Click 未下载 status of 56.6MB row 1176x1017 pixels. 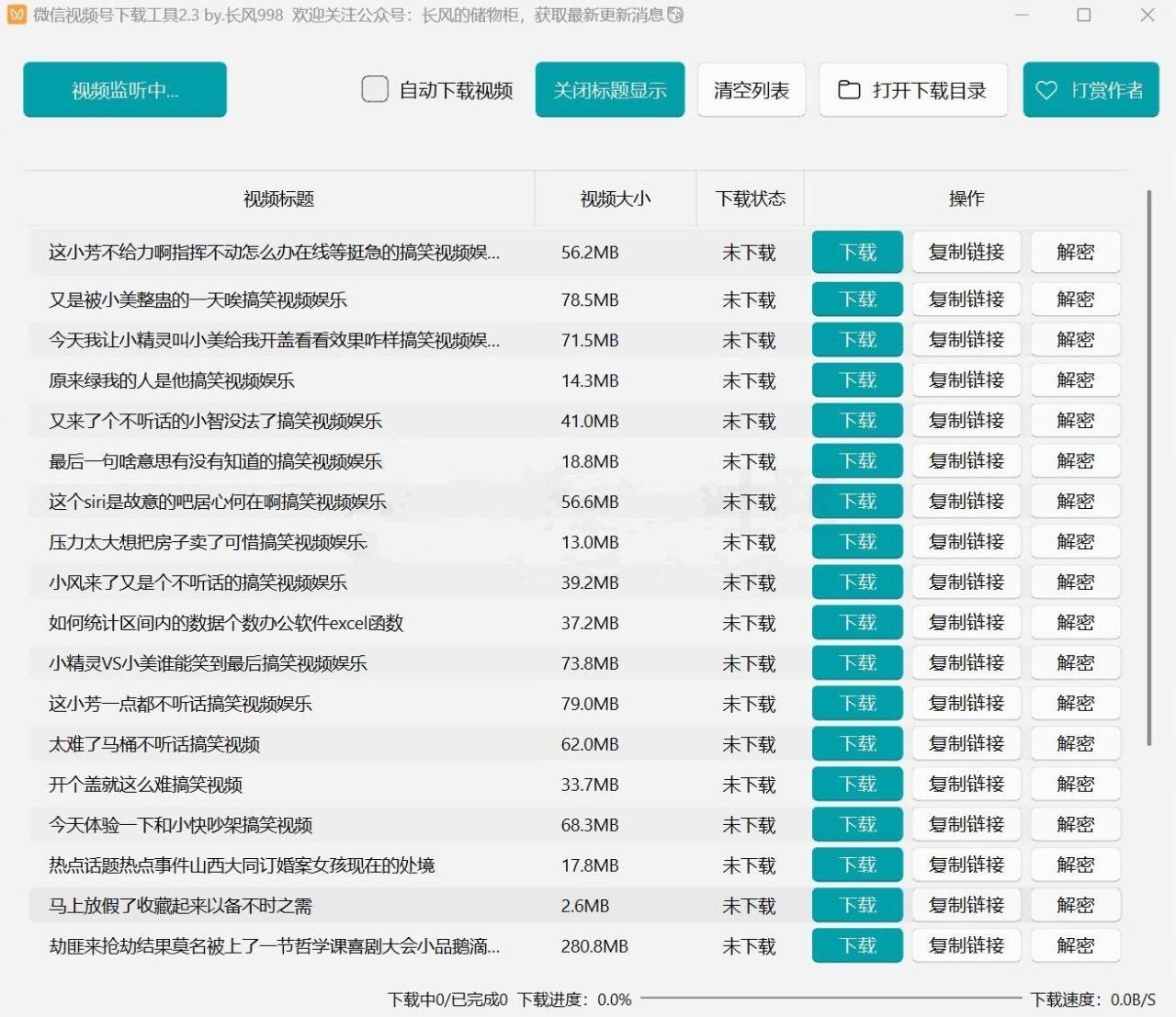(749, 502)
